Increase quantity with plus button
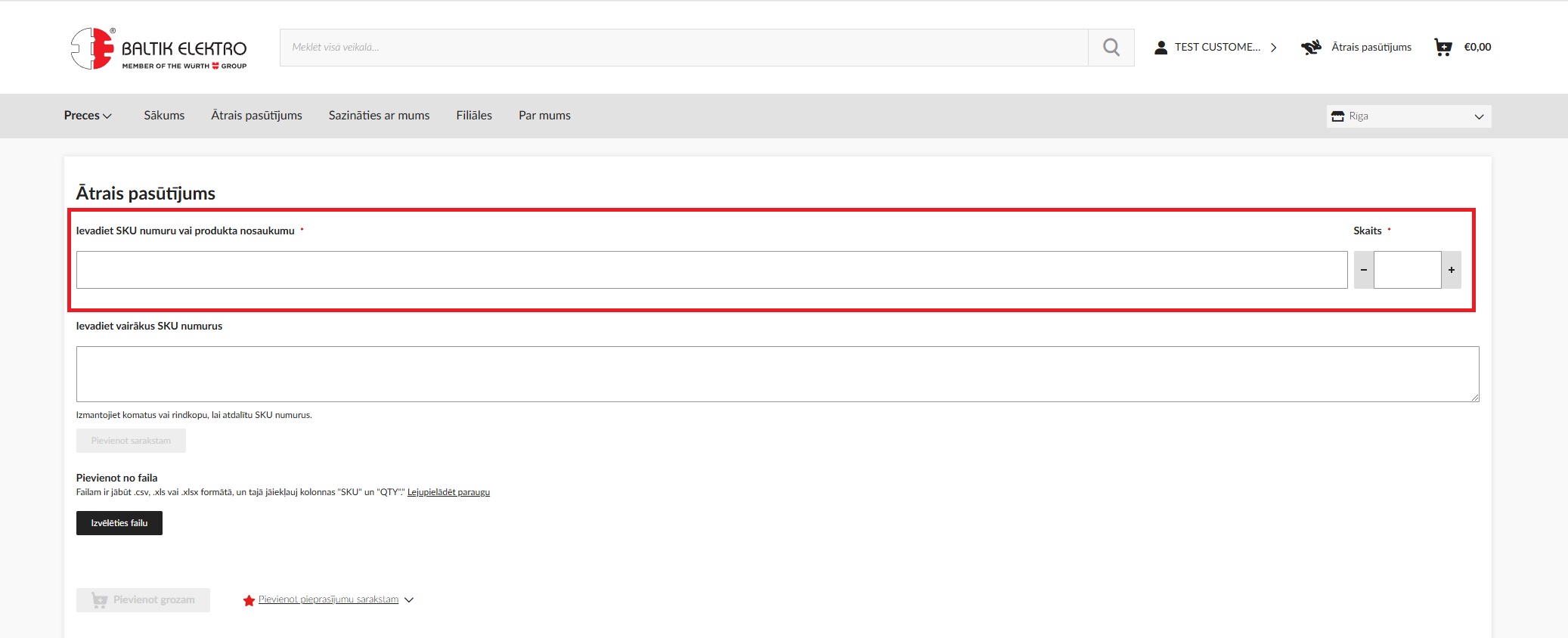The image size is (1568, 638). (x=1451, y=270)
